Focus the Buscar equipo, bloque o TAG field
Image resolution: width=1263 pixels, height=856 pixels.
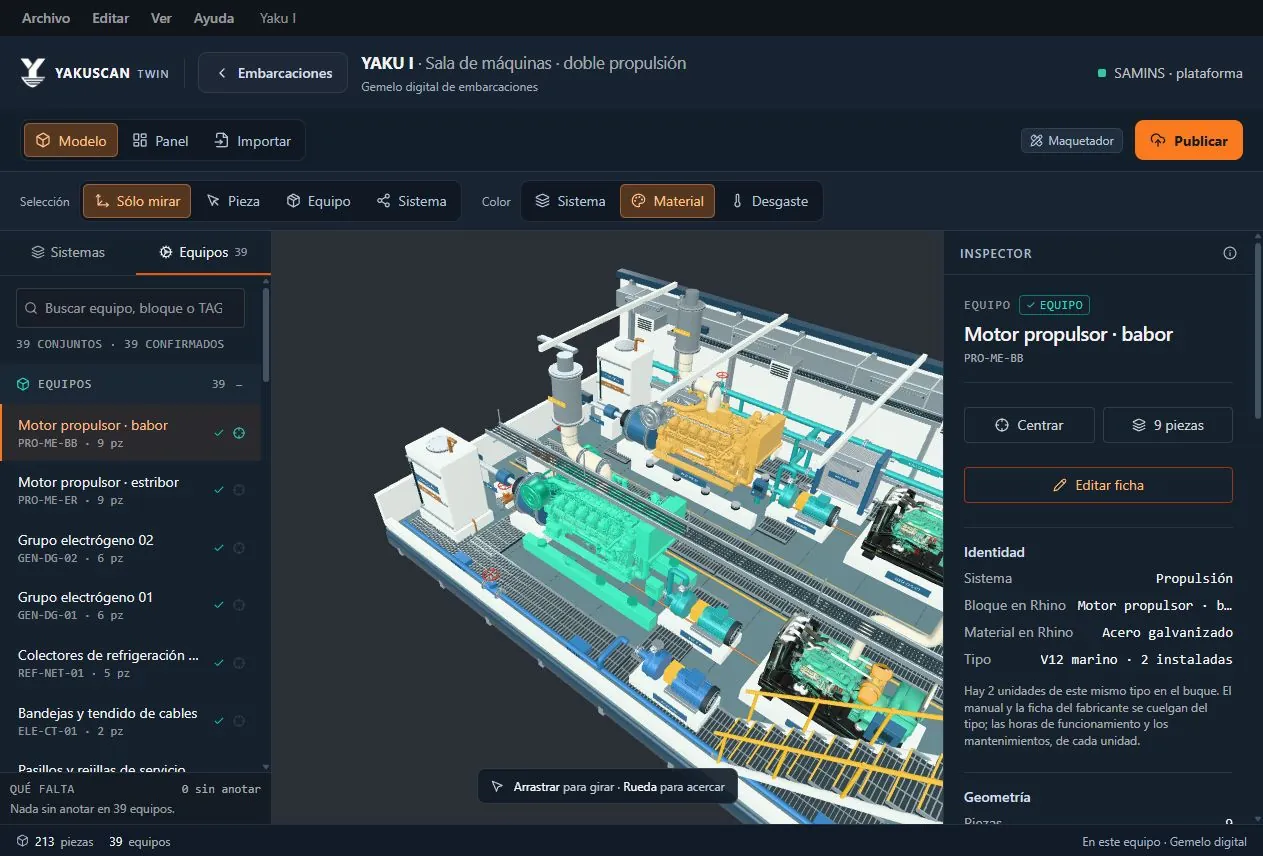click(x=130, y=309)
